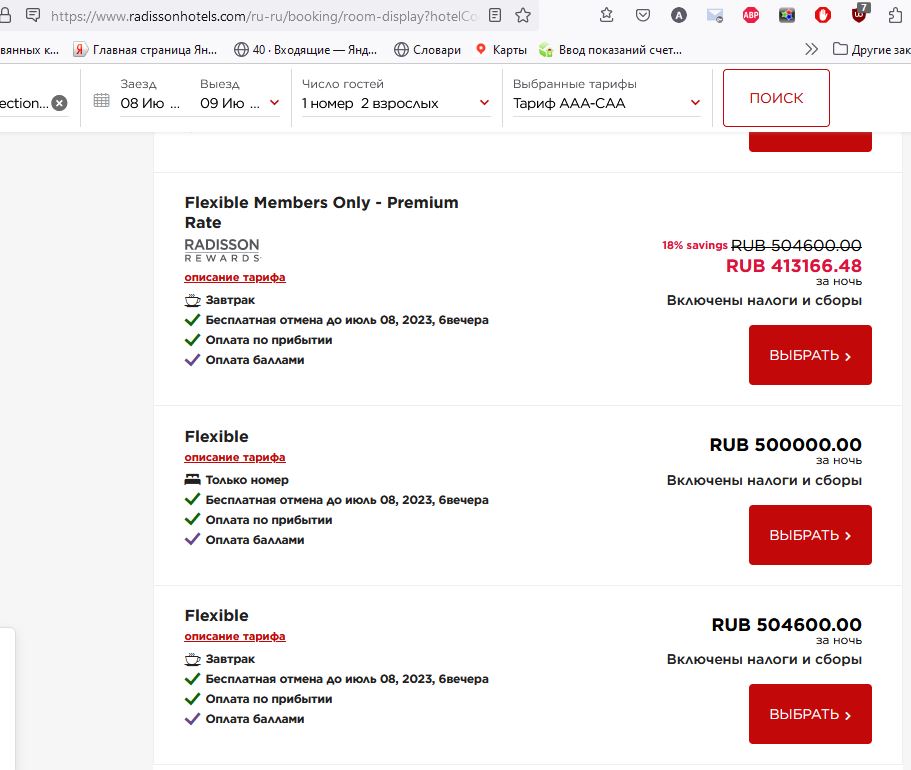911x770 pixels.
Task: Open the Словари bookmark
Action: click(x=427, y=50)
